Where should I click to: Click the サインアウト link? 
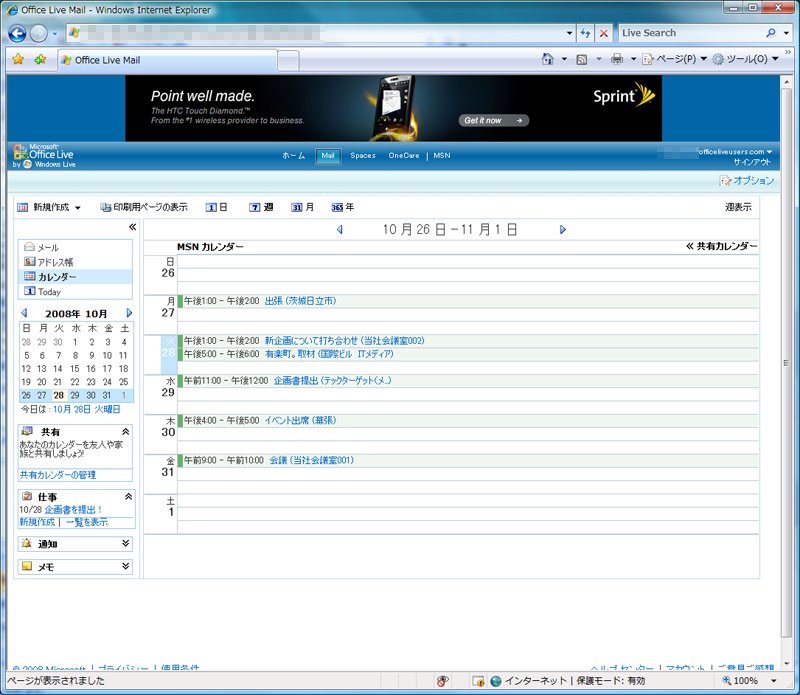(x=752, y=162)
